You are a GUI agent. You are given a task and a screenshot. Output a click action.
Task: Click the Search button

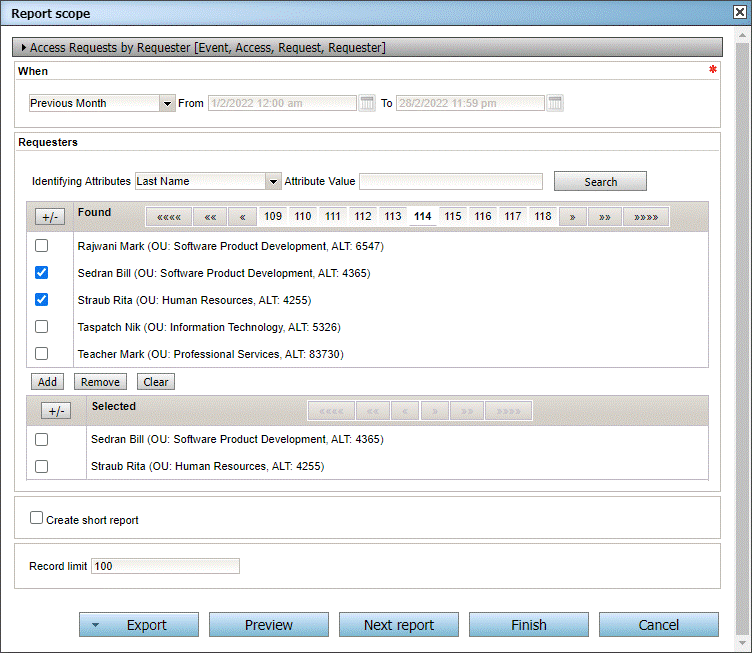(x=600, y=182)
